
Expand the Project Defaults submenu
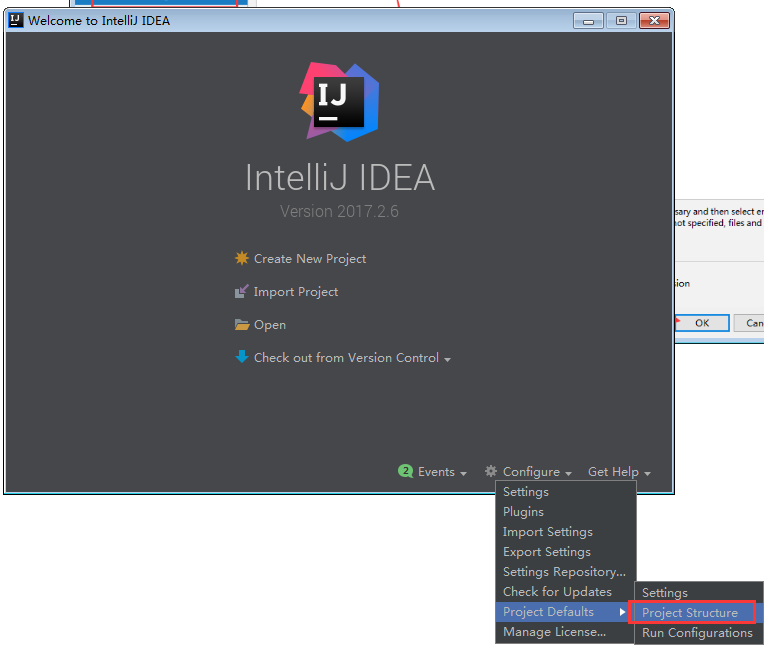click(563, 612)
